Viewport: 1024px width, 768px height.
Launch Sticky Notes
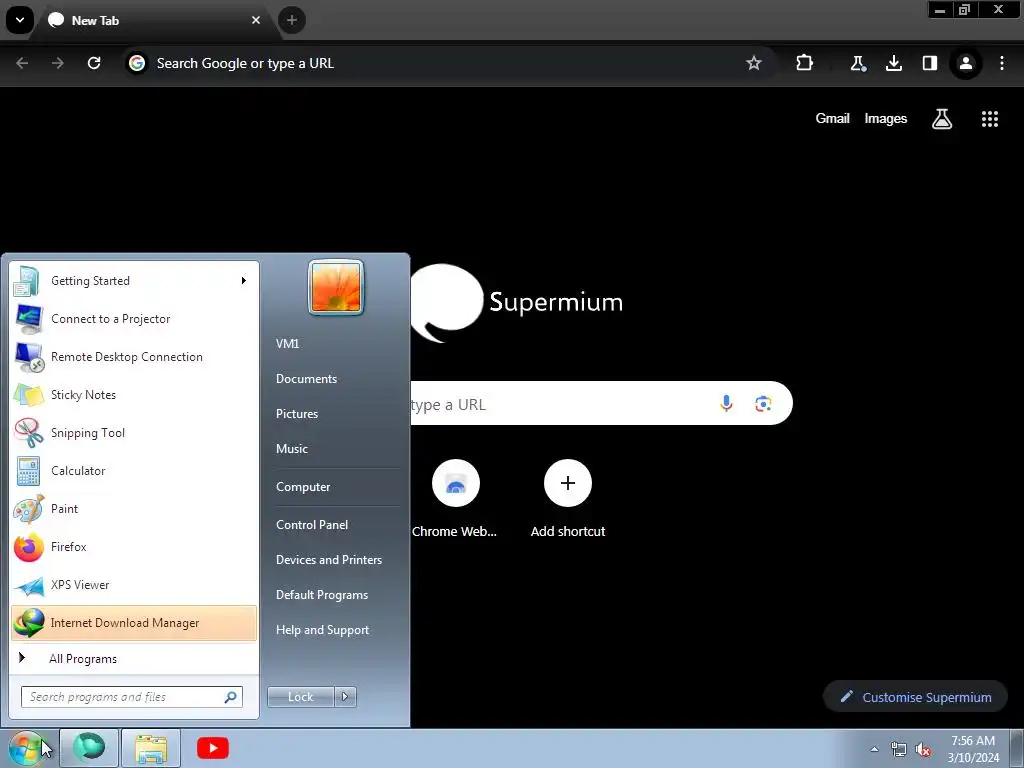click(x=134, y=394)
